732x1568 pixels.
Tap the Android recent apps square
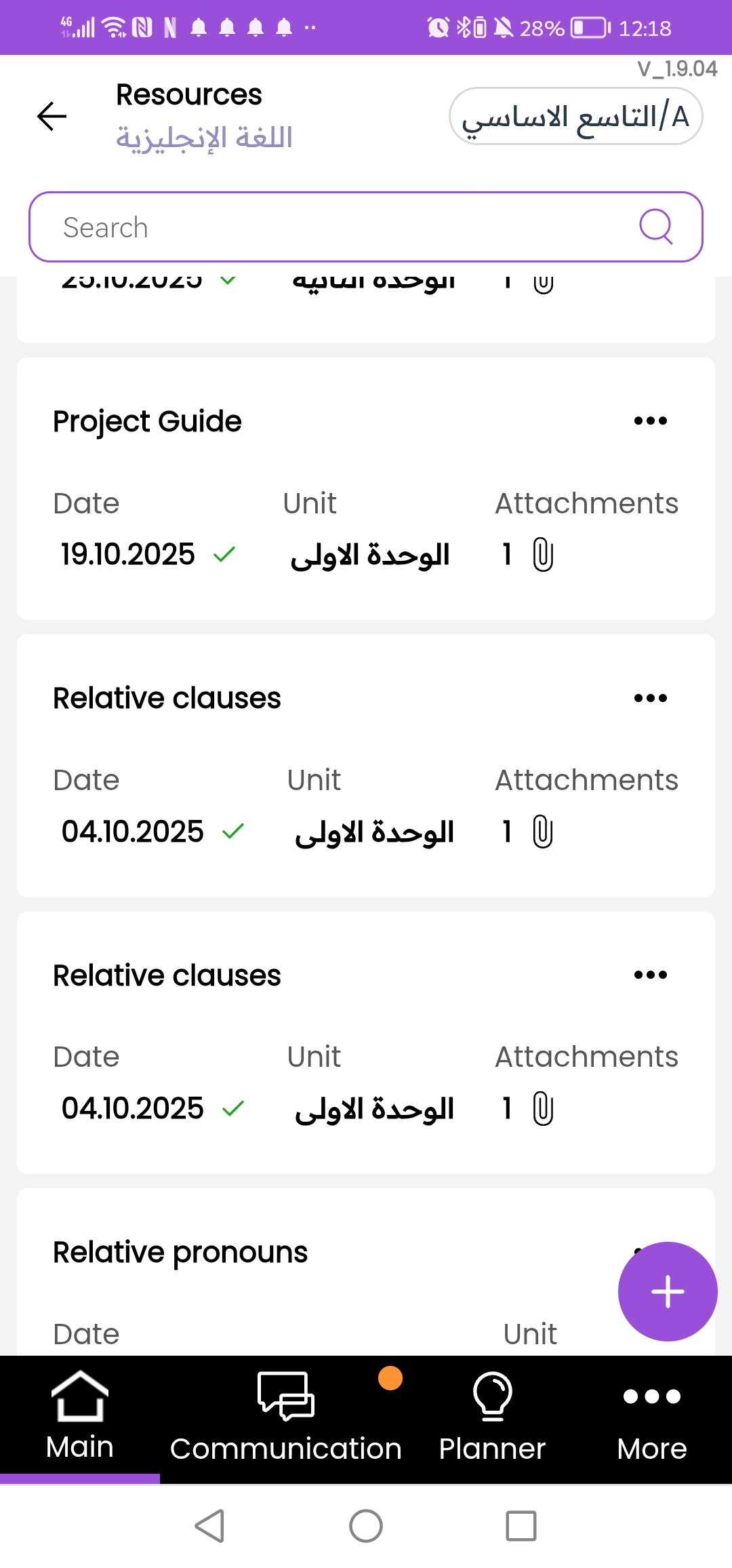coord(521,1526)
